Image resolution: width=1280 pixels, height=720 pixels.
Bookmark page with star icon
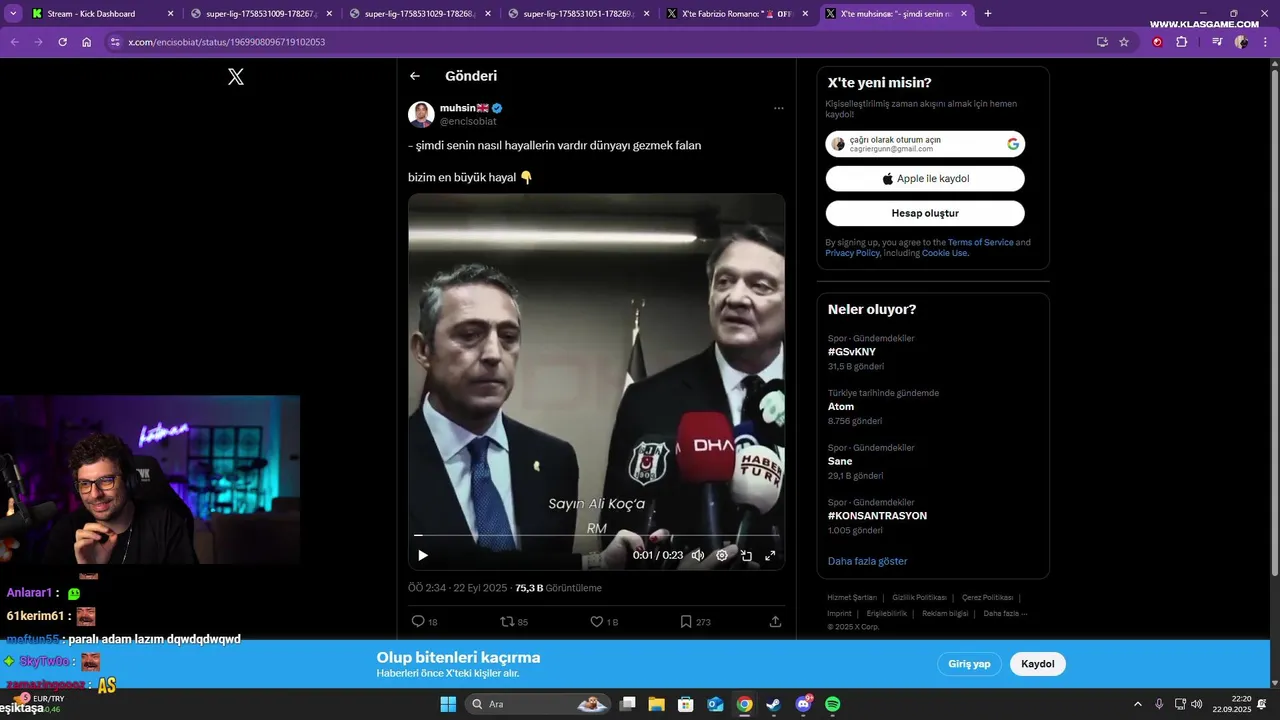[1124, 42]
